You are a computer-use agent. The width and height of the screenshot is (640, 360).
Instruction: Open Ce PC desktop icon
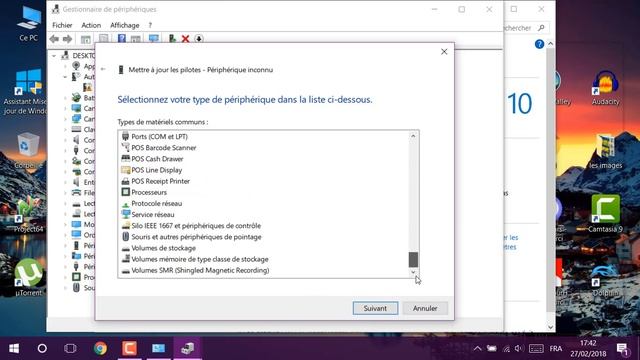(29, 24)
